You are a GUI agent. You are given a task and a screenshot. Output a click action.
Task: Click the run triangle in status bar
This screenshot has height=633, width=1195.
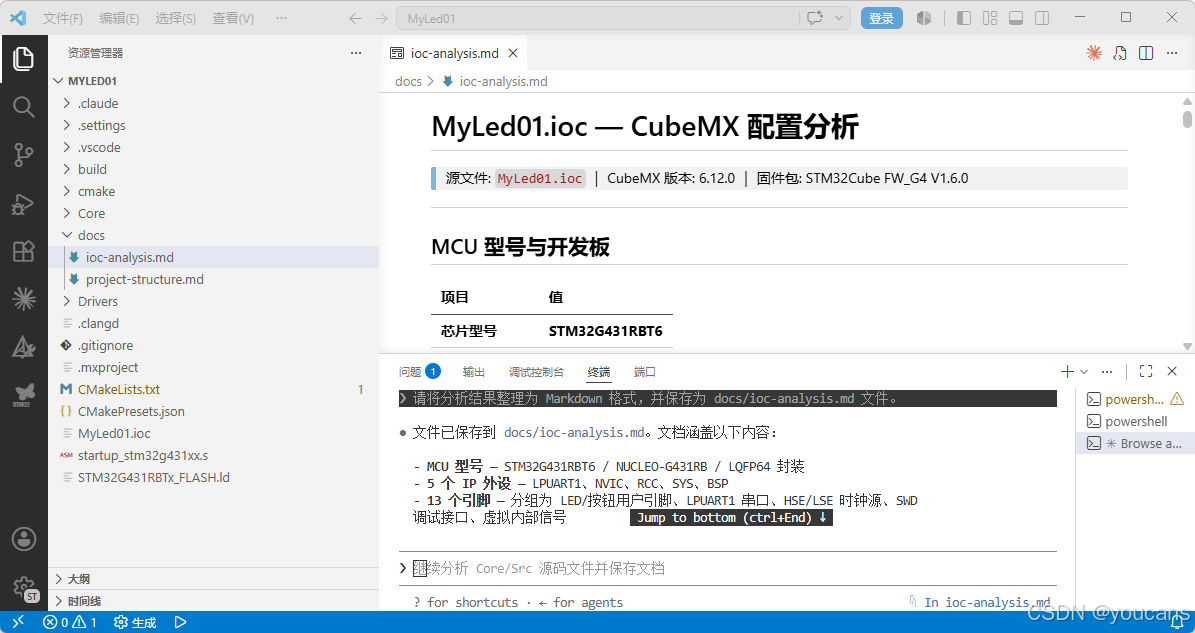click(181, 622)
